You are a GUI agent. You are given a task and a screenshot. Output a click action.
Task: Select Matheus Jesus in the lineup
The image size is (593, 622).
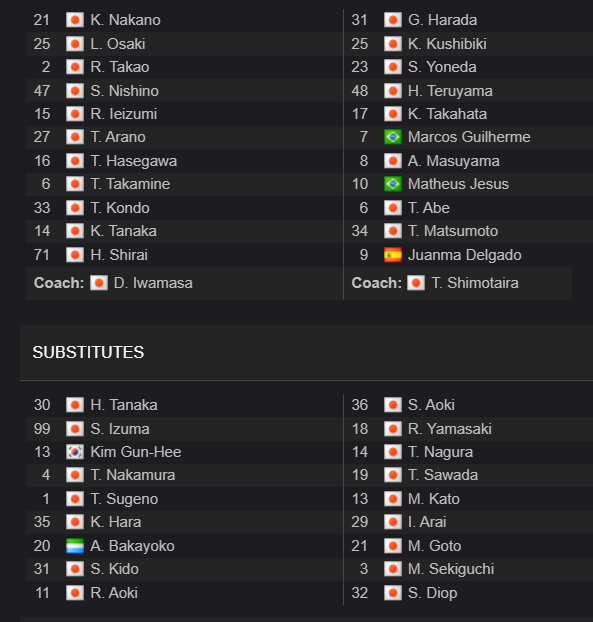(458, 184)
